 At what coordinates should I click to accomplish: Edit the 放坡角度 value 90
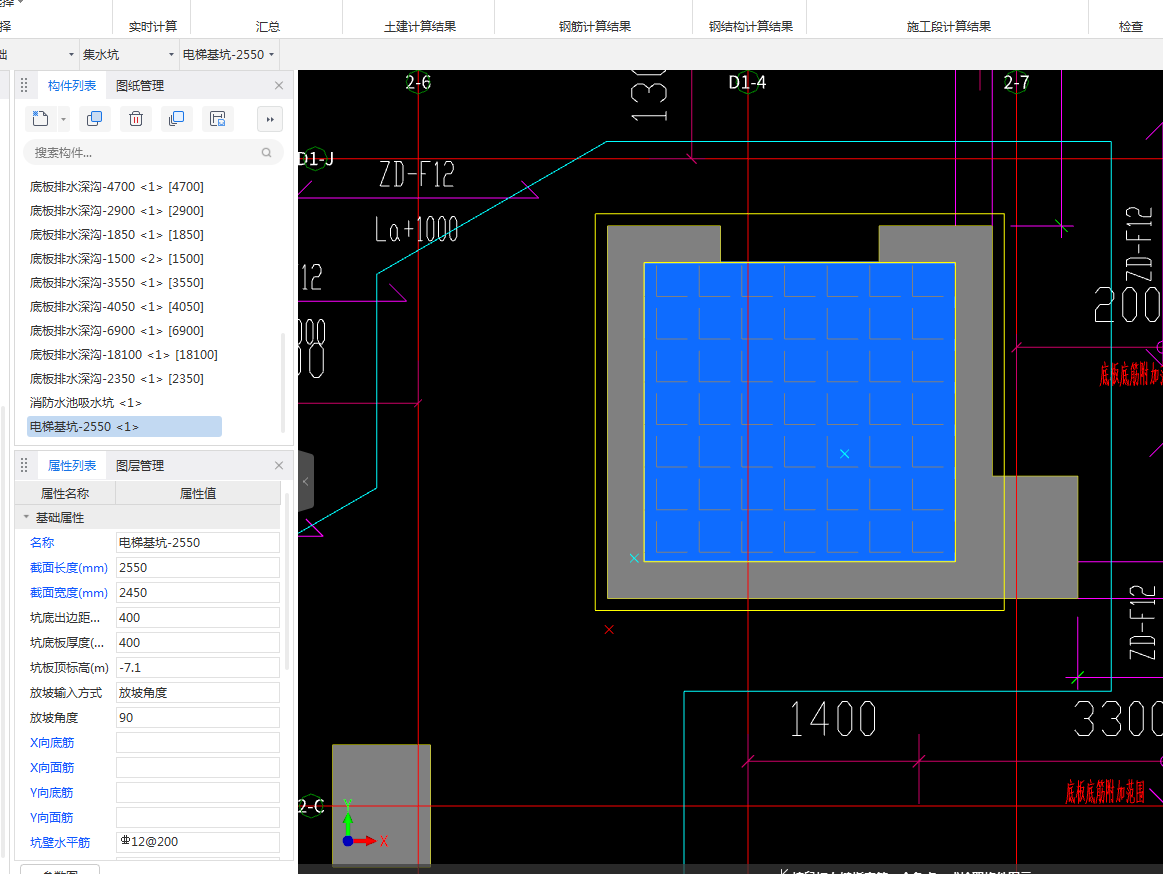point(197,717)
